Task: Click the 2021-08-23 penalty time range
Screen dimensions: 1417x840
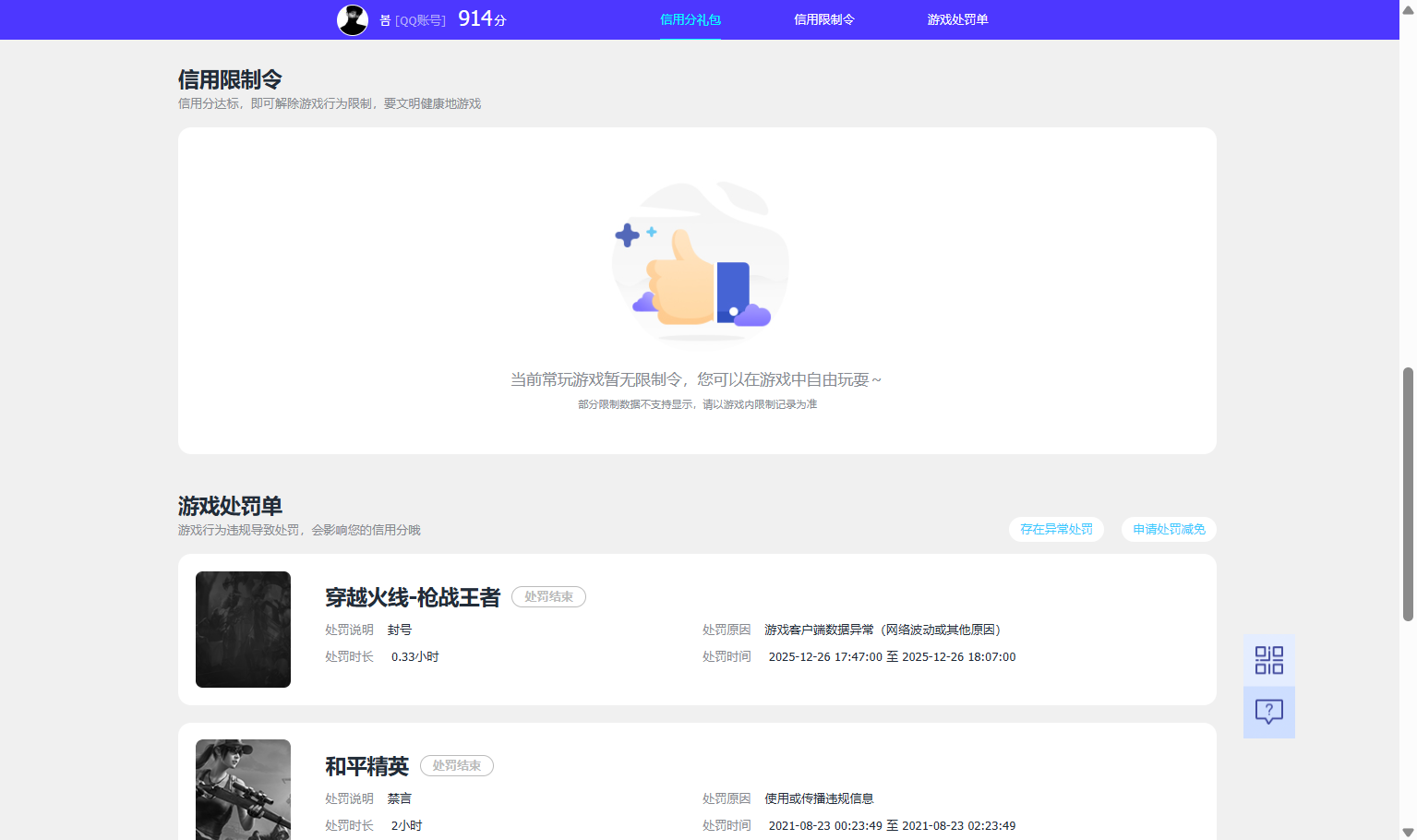Action: [x=892, y=826]
